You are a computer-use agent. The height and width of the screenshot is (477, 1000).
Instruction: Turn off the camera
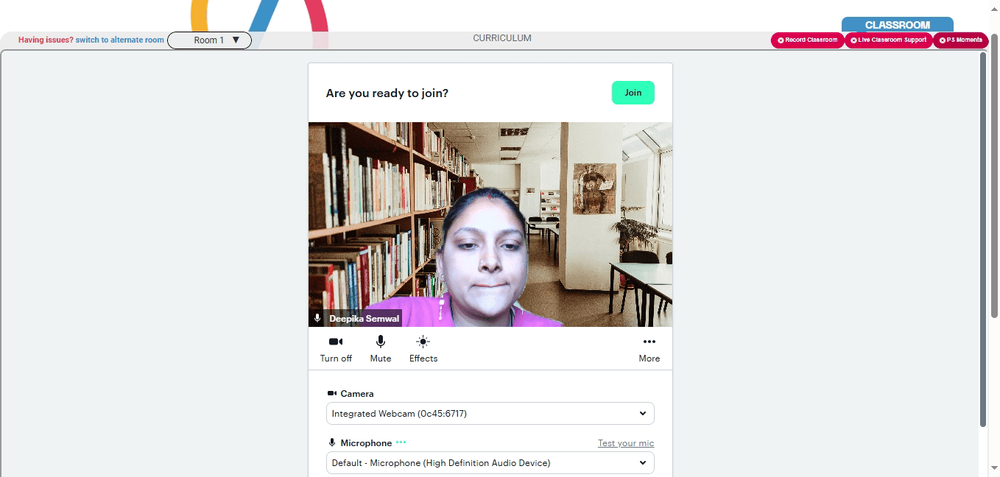click(335, 349)
